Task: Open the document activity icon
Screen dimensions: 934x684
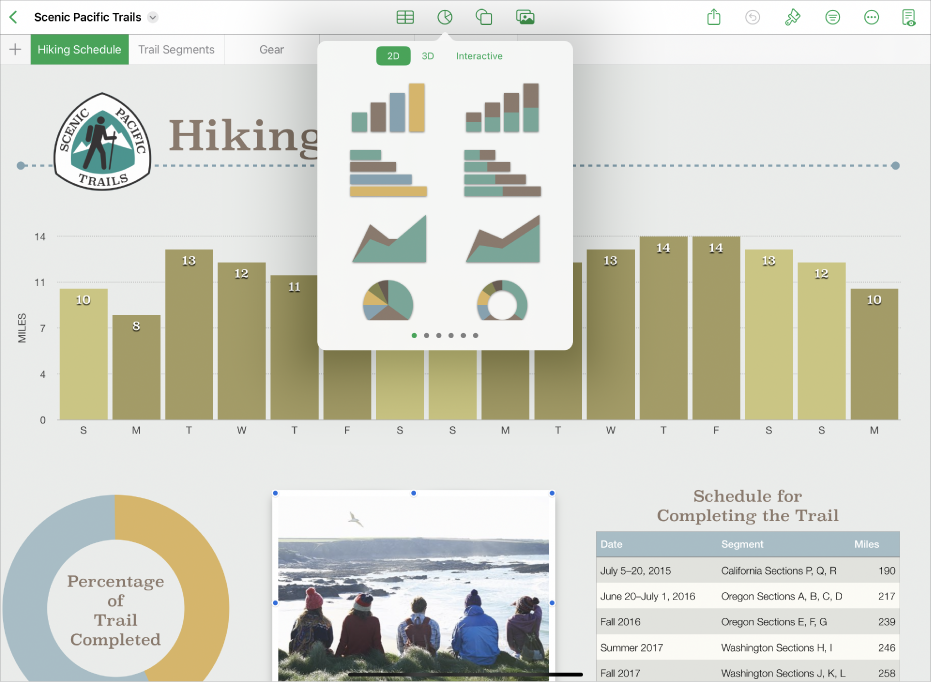Action: tap(909, 17)
